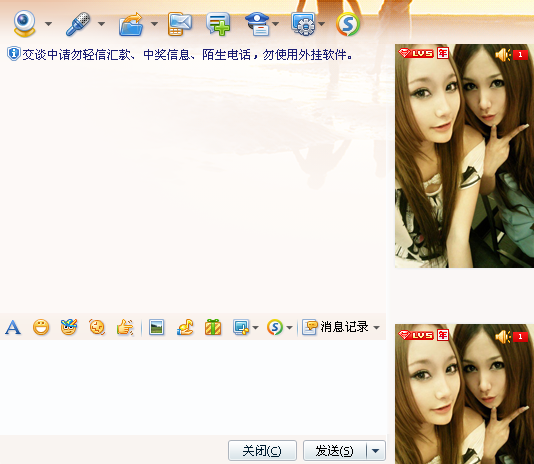Open the remote desktop application icon
The height and width of the screenshot is (464, 534).
(303, 24)
